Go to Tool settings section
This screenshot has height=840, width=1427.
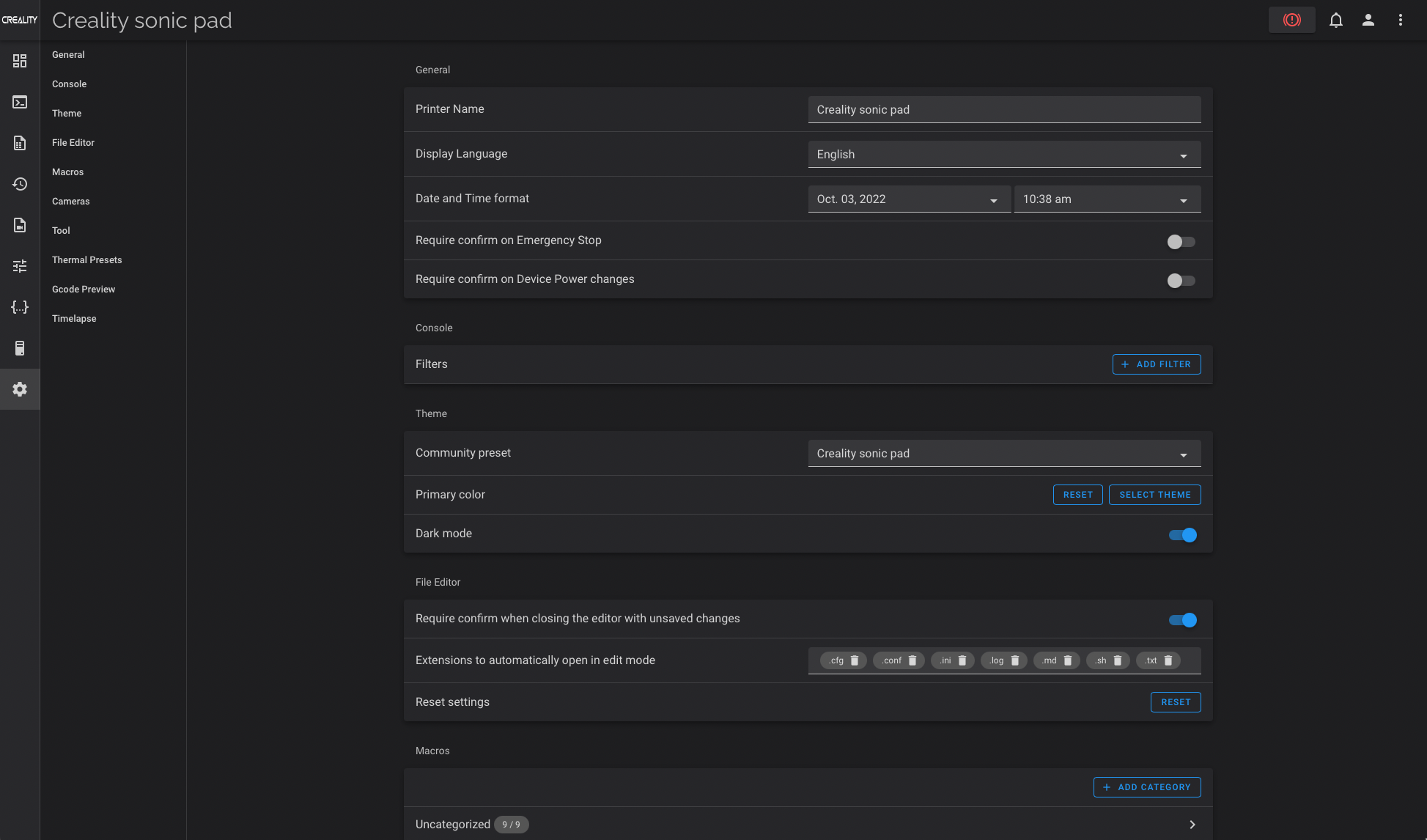(61, 231)
